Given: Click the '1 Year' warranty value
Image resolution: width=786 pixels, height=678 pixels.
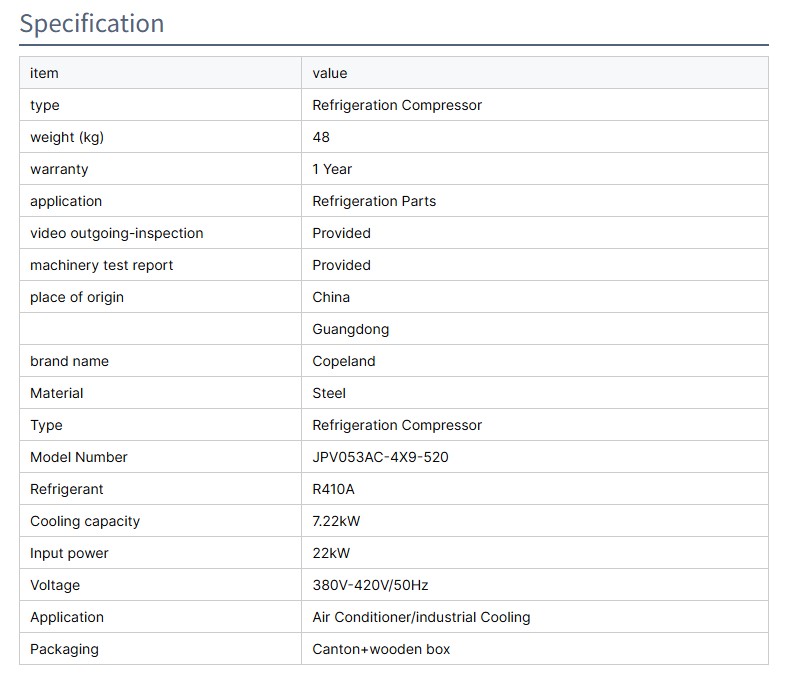Looking at the screenshot, I should coord(332,169).
